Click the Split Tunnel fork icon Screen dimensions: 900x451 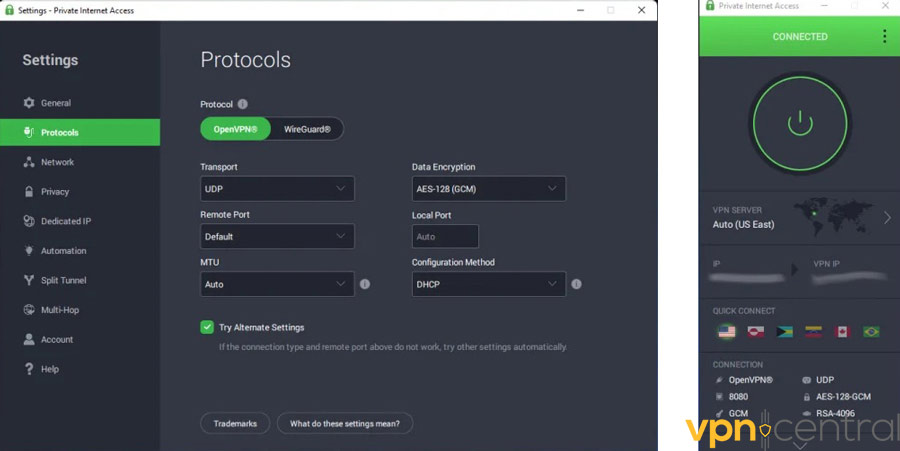point(29,280)
